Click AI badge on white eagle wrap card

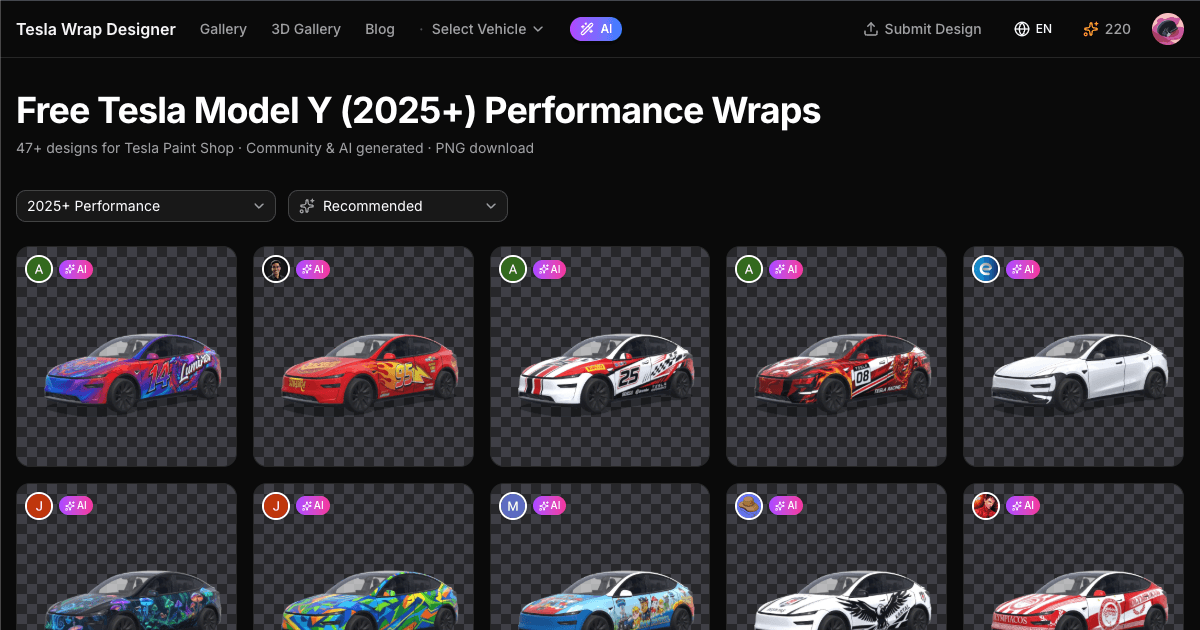[x=786, y=506]
